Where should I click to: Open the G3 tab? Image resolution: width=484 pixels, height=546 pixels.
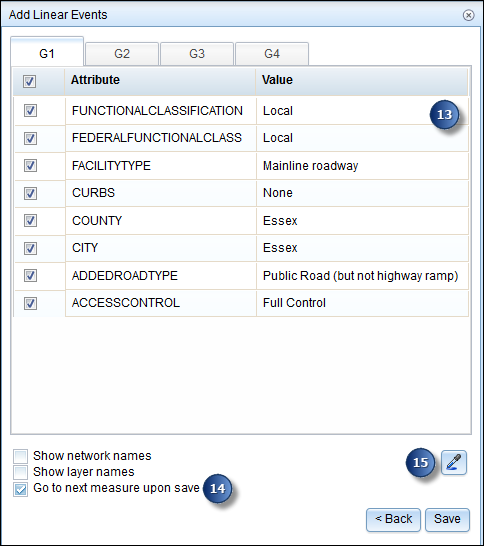(197, 54)
